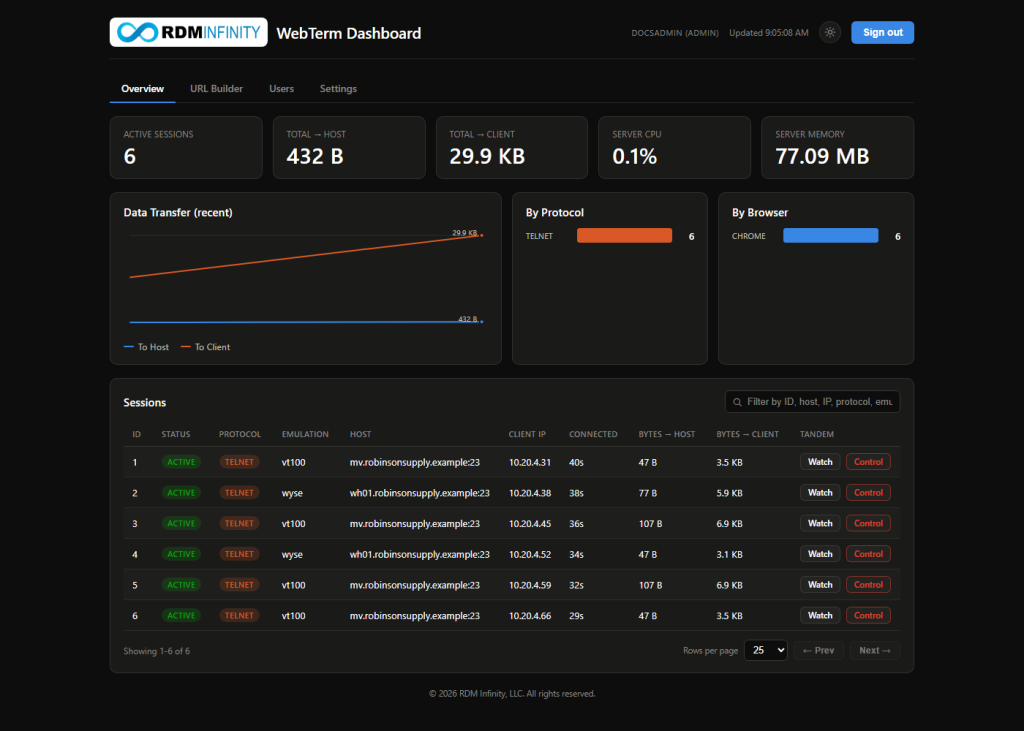Click client IP 10.20.4.31
1024x731 pixels.
[x=530, y=462]
